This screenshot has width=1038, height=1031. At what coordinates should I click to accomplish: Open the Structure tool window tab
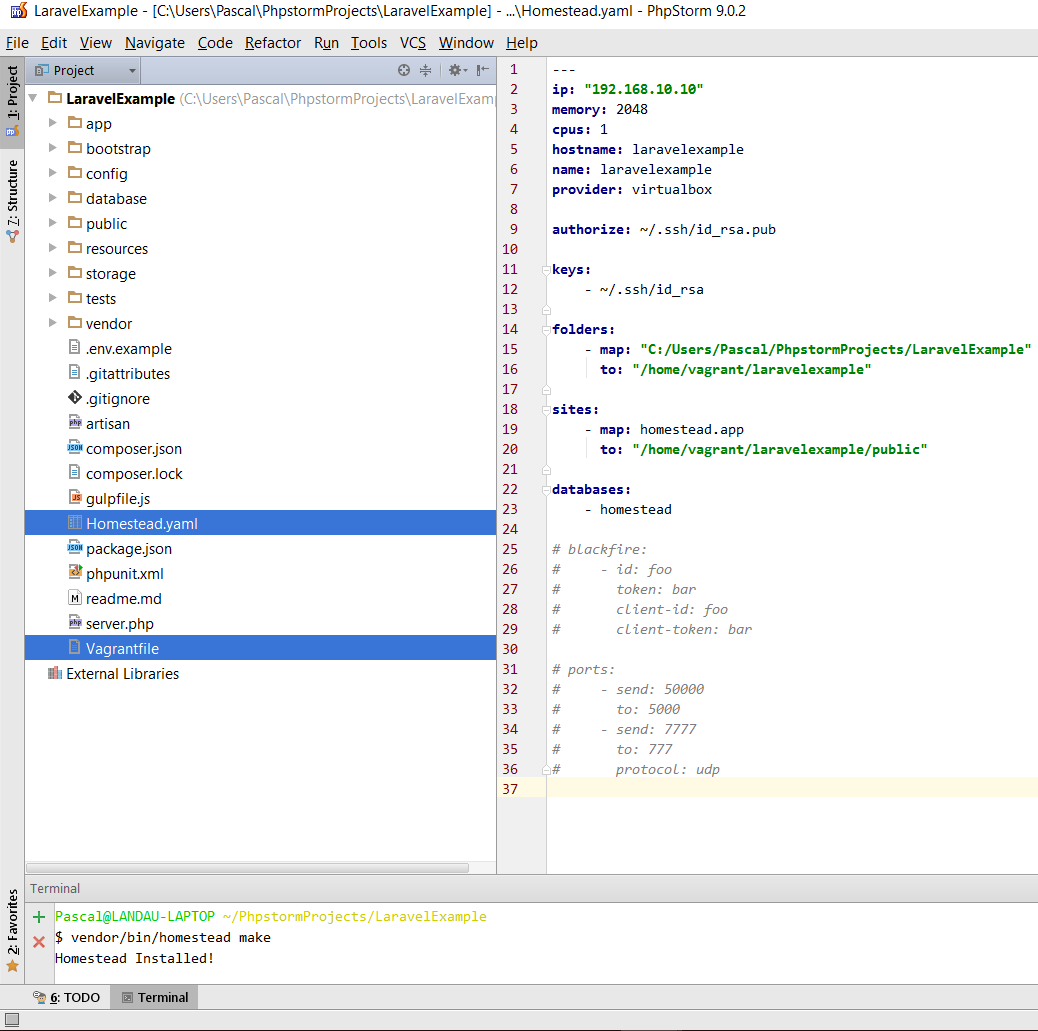pyautogui.click(x=12, y=201)
